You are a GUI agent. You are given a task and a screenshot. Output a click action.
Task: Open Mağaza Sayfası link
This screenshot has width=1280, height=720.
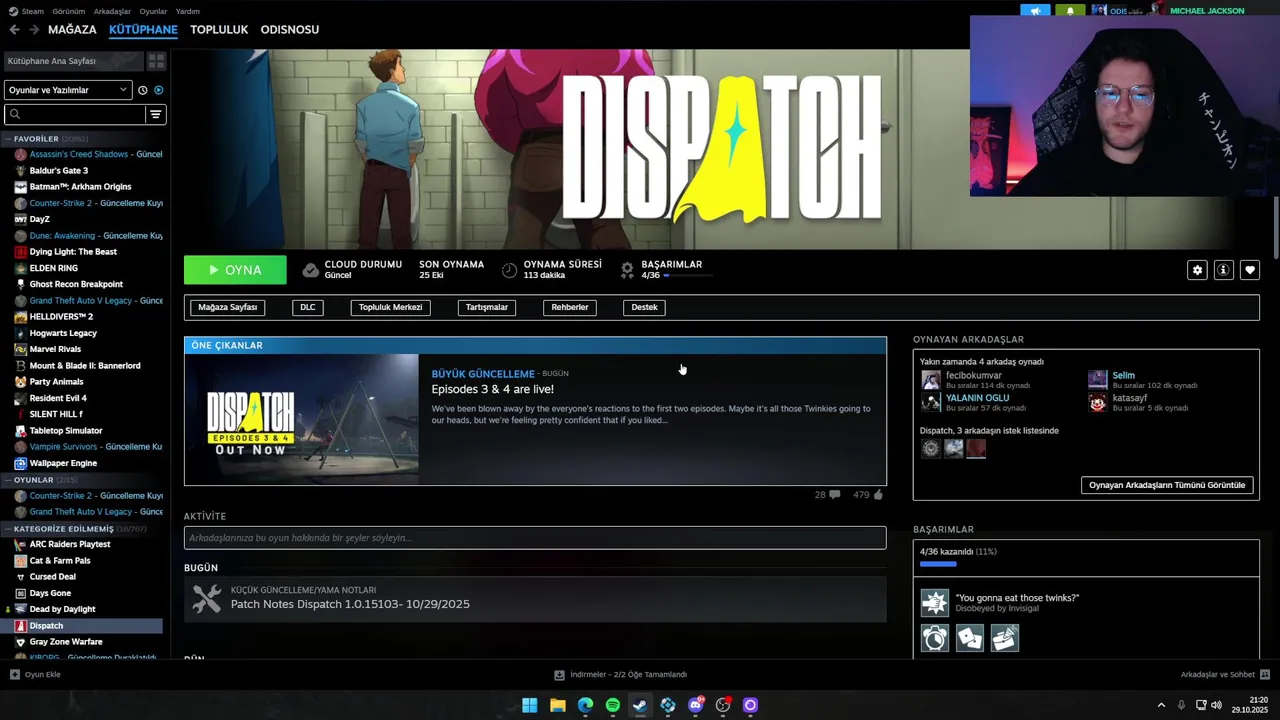point(228,307)
